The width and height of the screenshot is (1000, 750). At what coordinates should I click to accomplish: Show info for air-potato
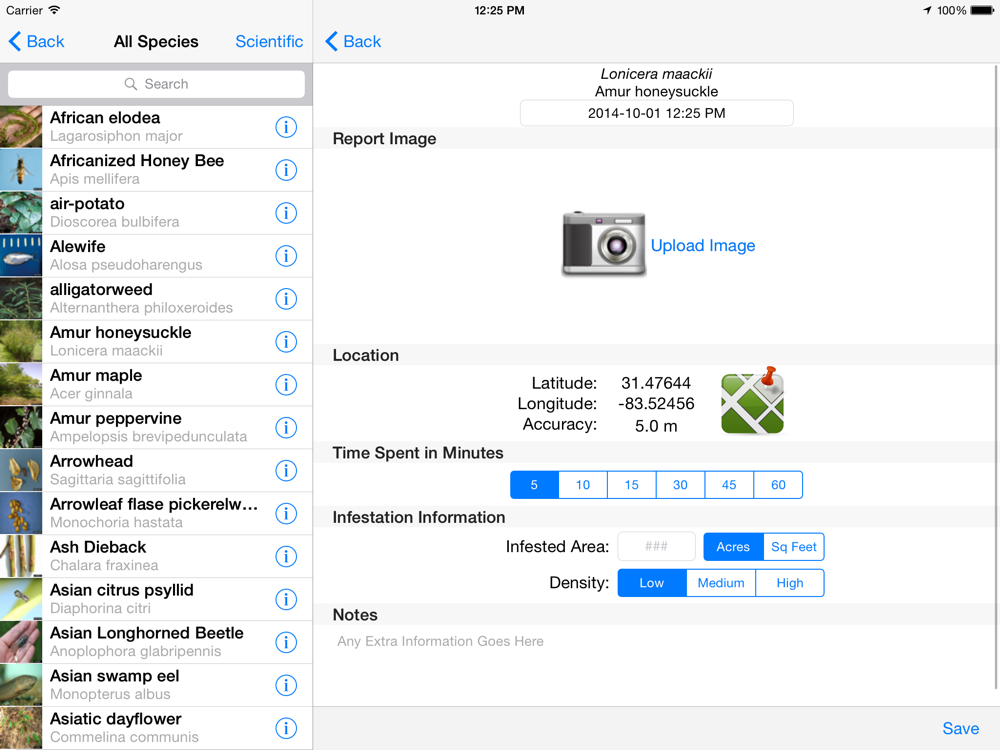(x=286, y=213)
